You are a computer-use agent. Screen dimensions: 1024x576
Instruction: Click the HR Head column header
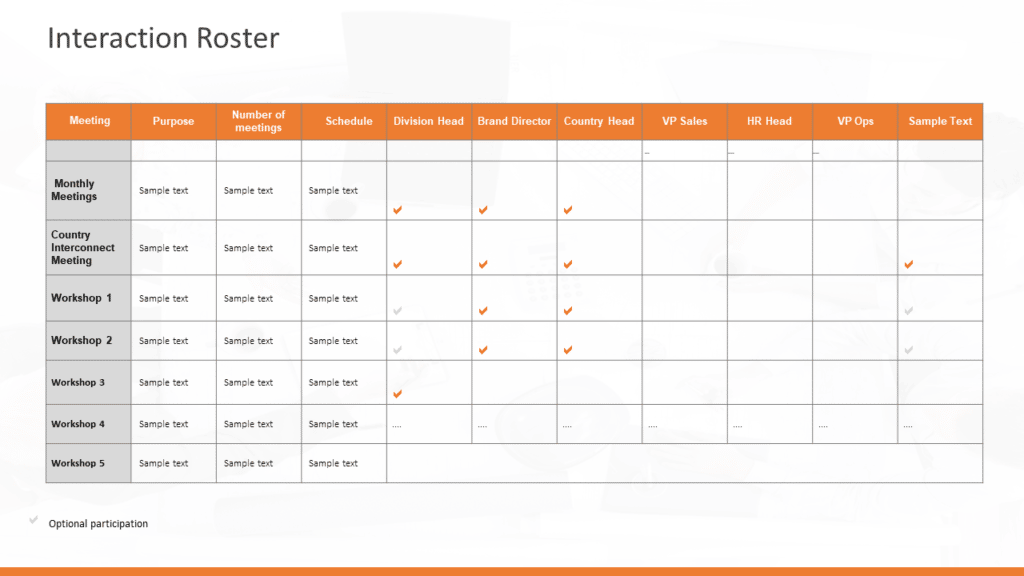pyautogui.click(x=769, y=121)
